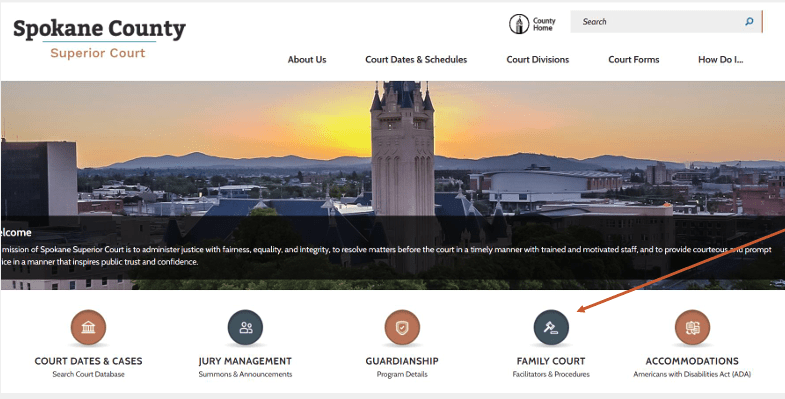
Task: Open the Court Dates & Schedules menu
Action: point(416,60)
